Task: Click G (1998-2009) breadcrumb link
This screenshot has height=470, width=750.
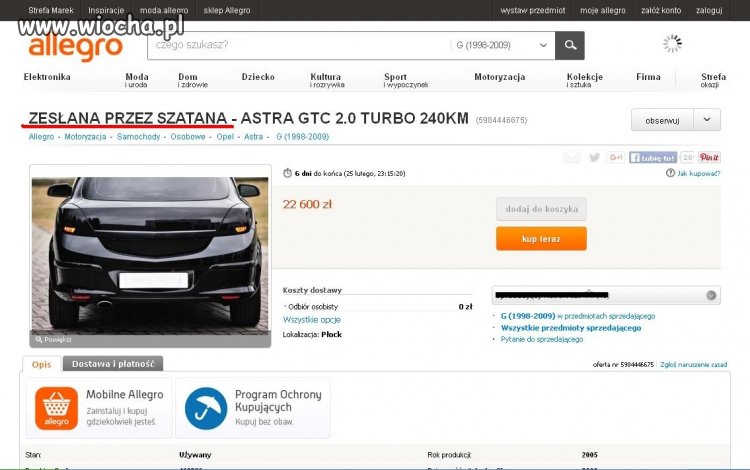Action: (x=302, y=137)
